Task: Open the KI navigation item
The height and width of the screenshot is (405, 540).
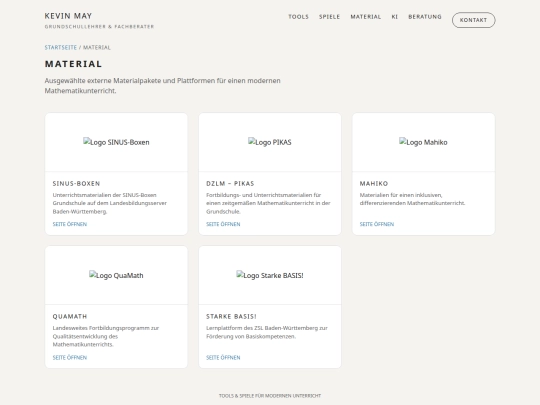Action: 395,17
